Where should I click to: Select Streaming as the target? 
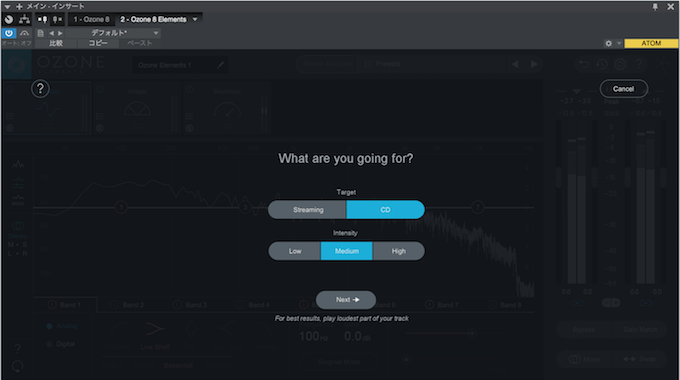click(x=307, y=210)
